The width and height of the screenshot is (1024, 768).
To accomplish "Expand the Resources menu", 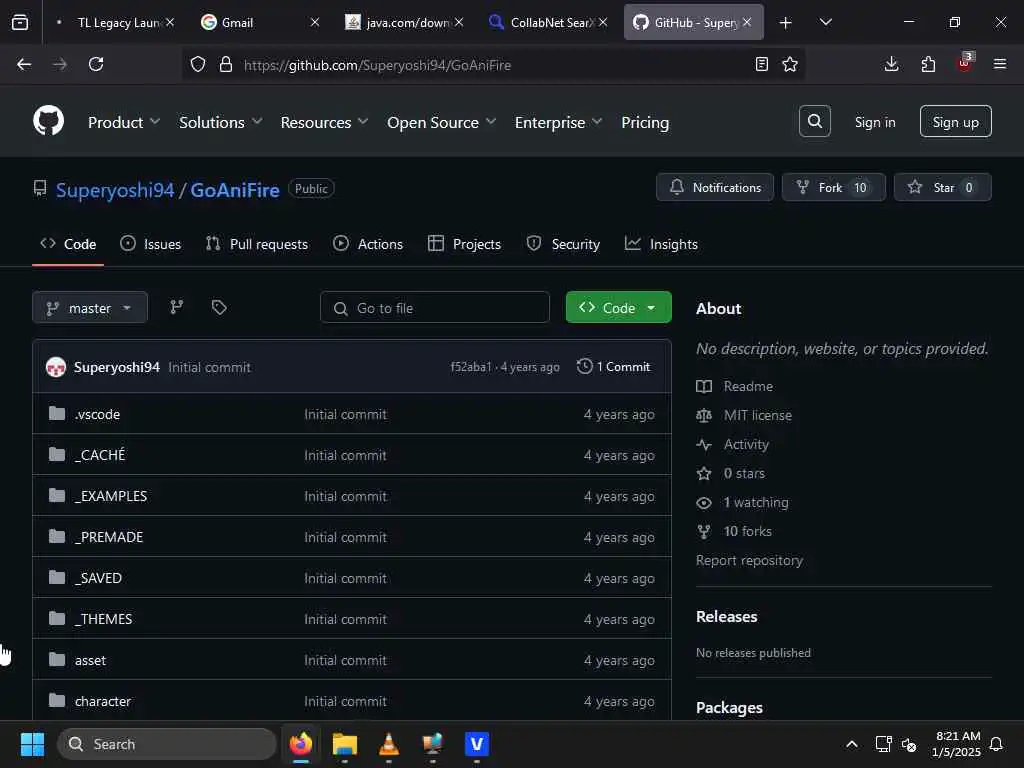I will click(x=324, y=122).
